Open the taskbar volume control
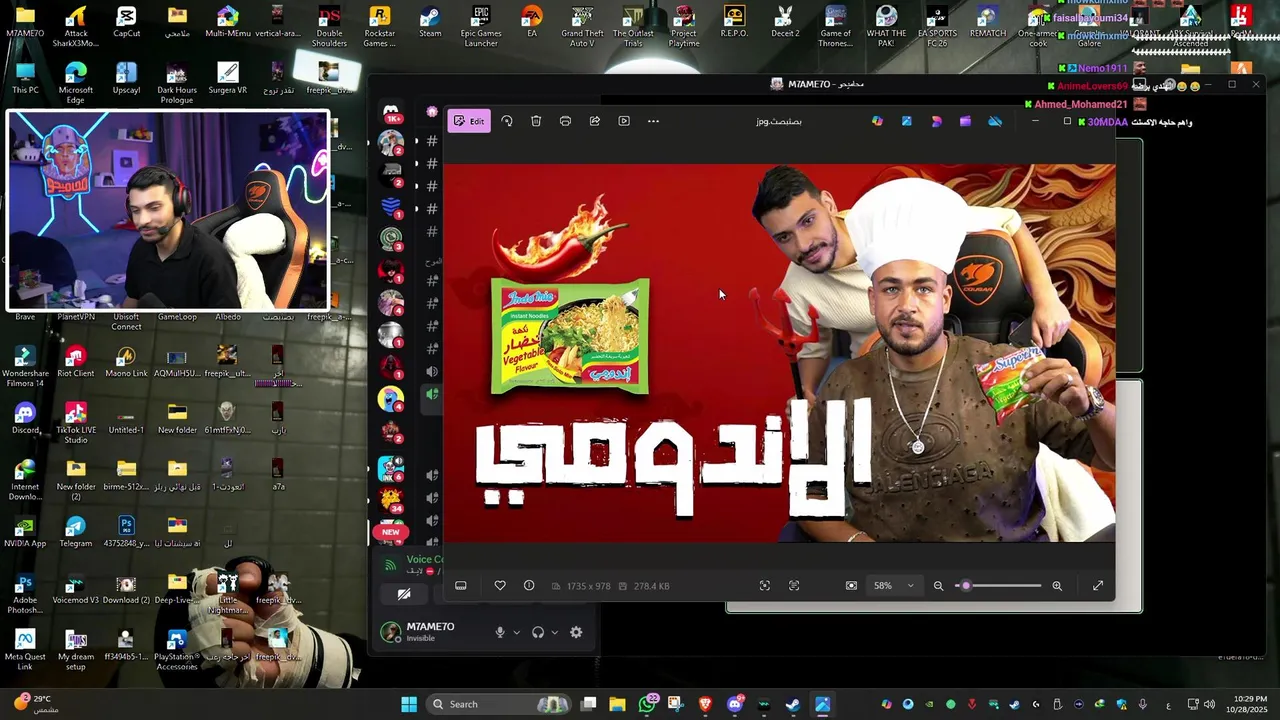This screenshot has width=1280, height=720. (x=1210, y=704)
